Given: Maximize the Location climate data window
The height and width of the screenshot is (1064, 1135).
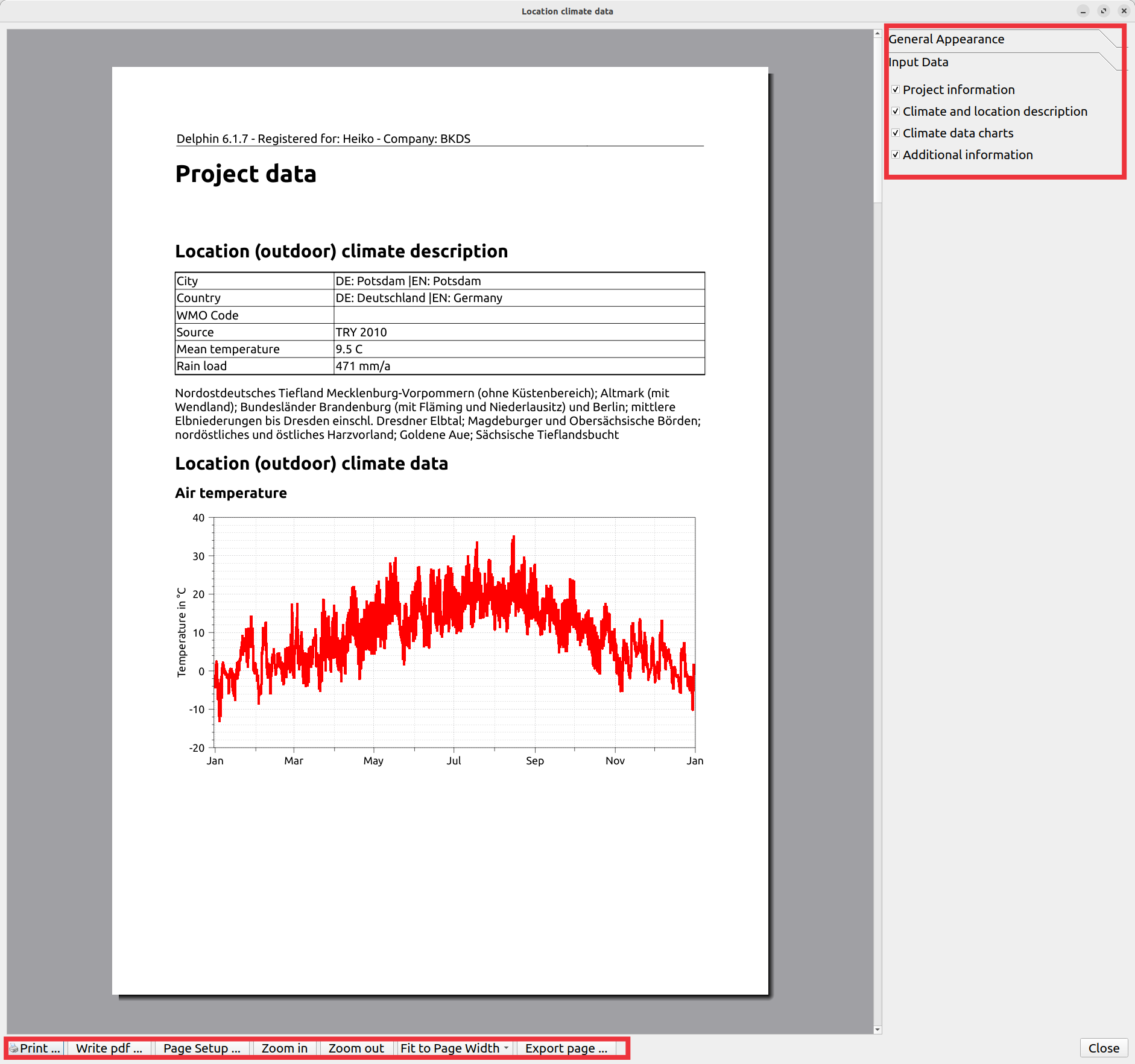Looking at the screenshot, I should [1104, 11].
